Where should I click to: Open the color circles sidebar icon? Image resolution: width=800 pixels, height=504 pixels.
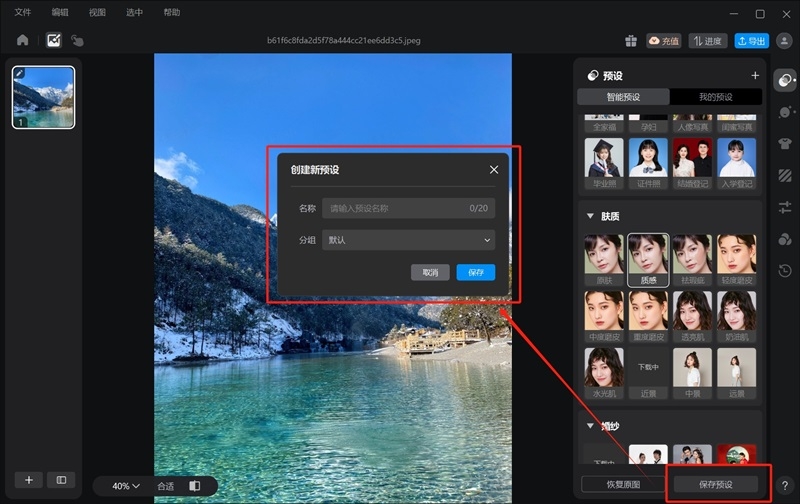pos(785,239)
